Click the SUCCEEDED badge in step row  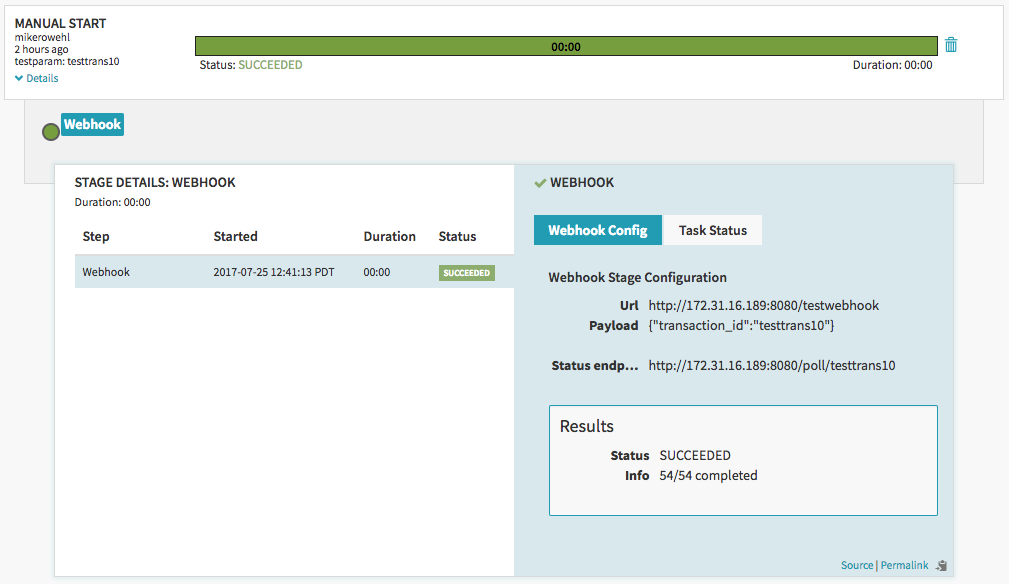pos(467,272)
